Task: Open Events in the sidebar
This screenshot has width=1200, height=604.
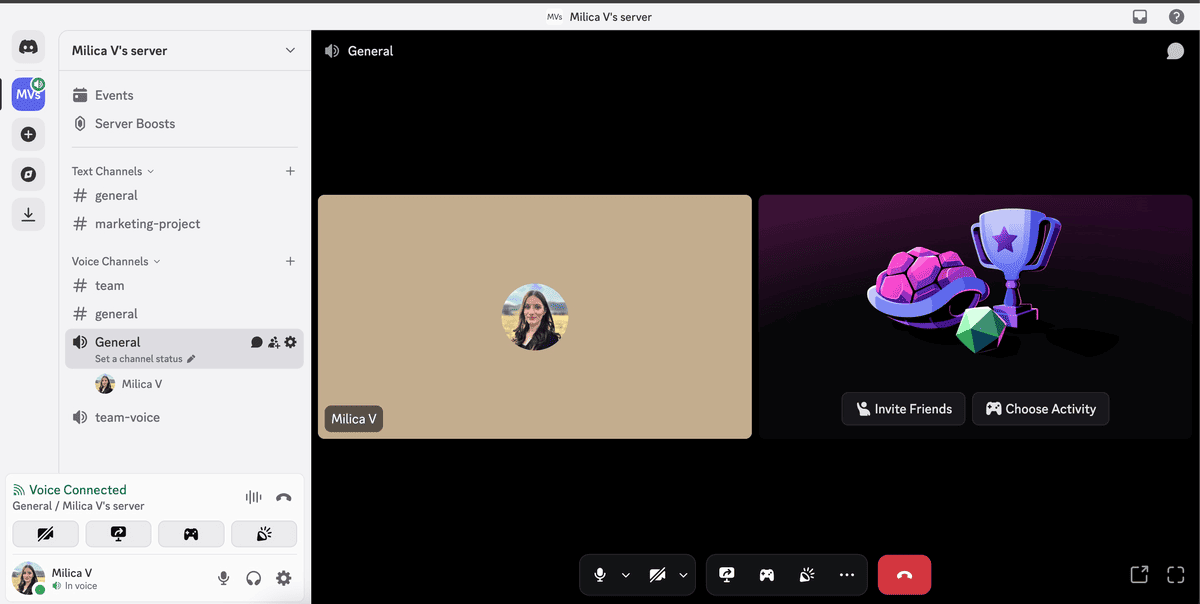Action: pos(185,95)
